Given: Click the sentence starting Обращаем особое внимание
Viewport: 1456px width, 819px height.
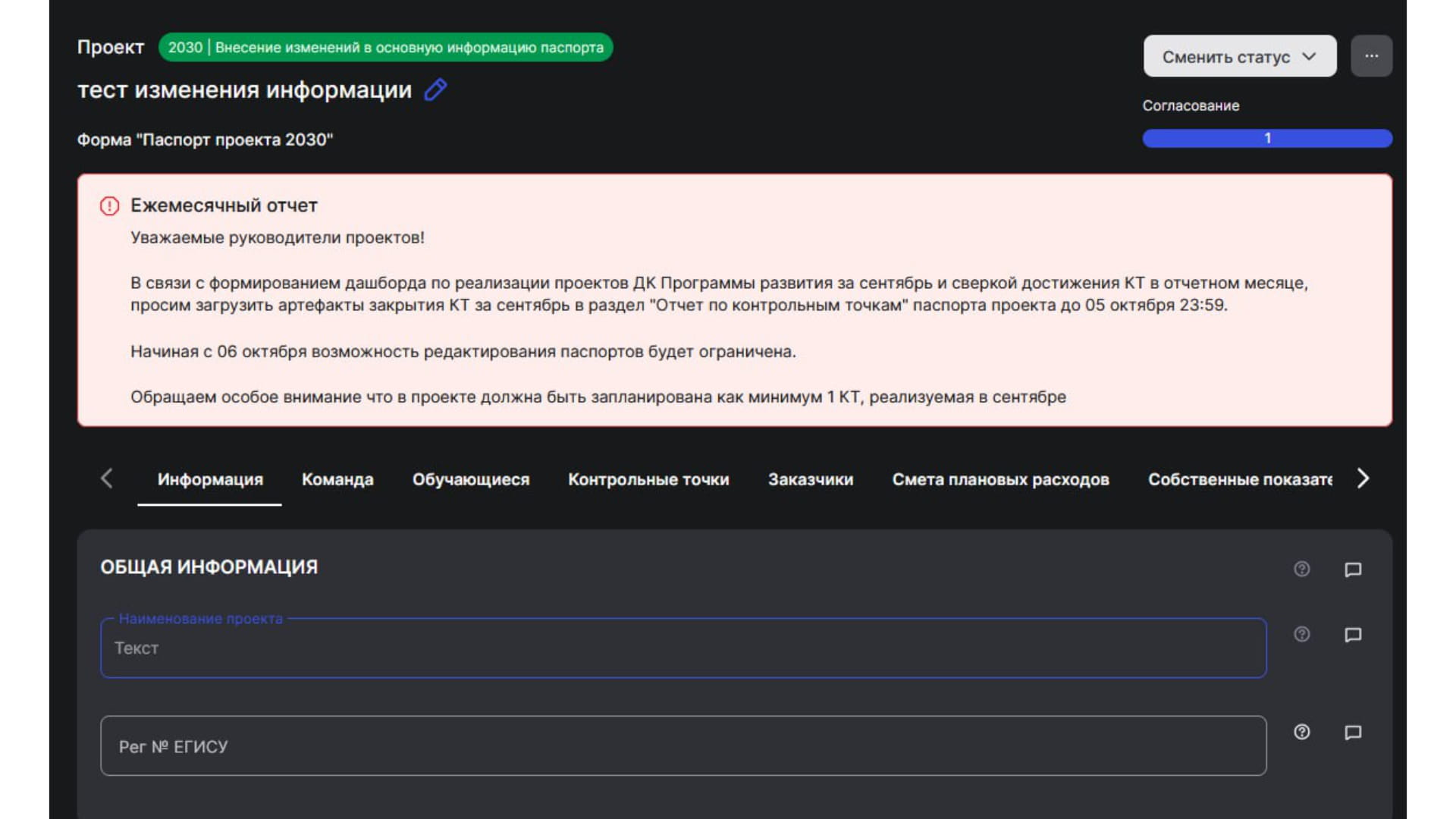Looking at the screenshot, I should [x=598, y=397].
